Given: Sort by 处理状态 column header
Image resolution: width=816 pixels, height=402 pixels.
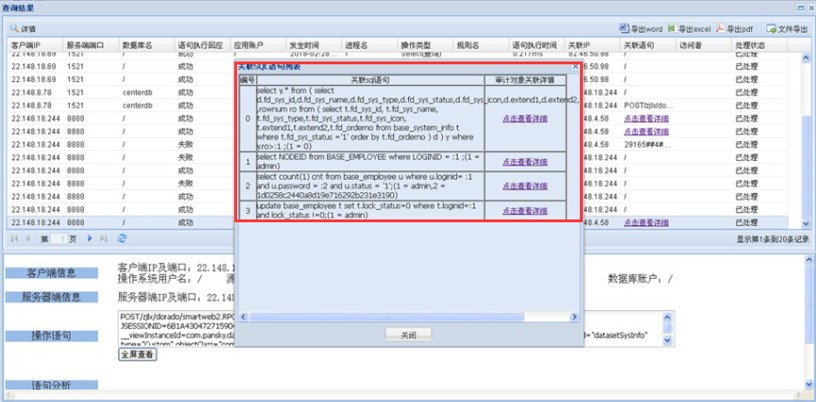Looking at the screenshot, I should pyautogui.click(x=750, y=46).
